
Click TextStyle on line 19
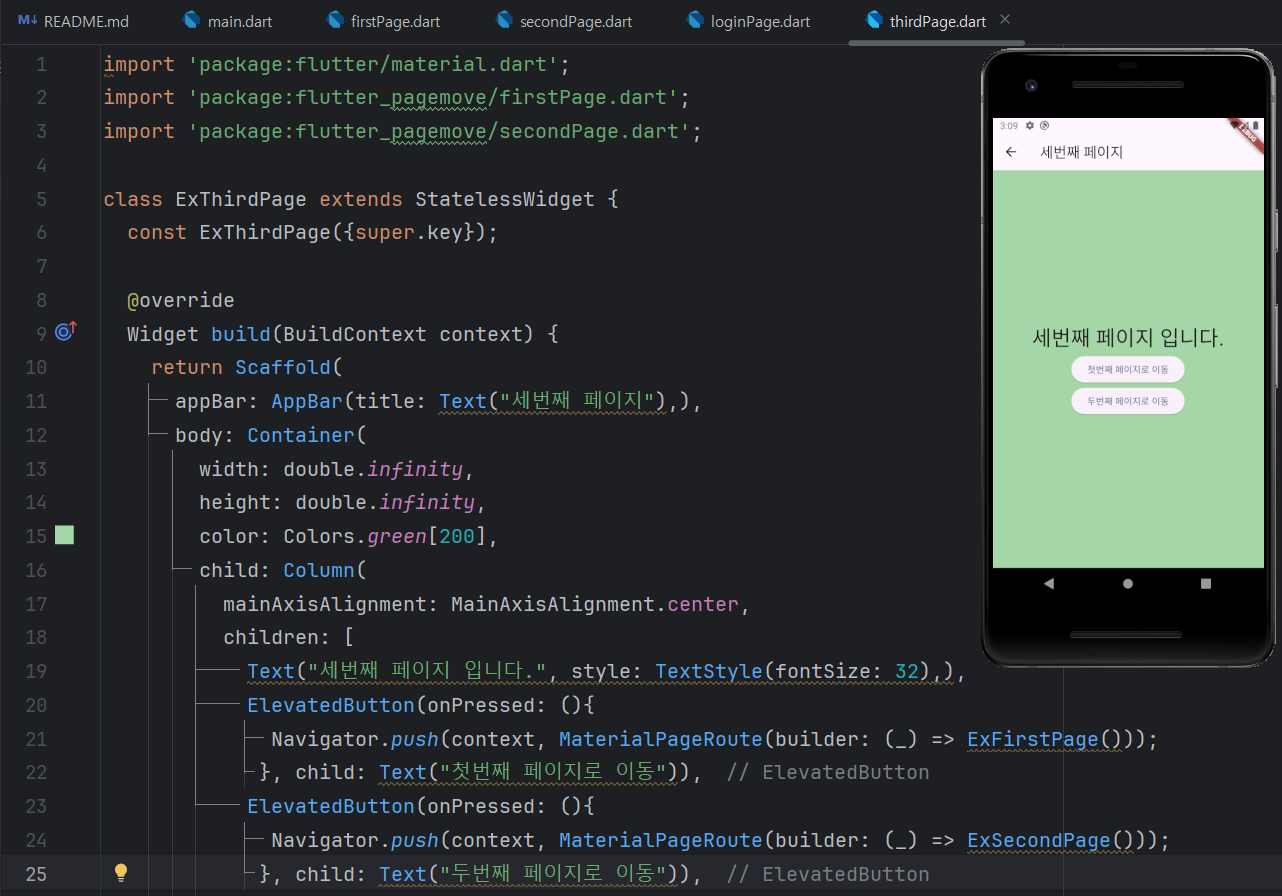pyautogui.click(x=709, y=671)
